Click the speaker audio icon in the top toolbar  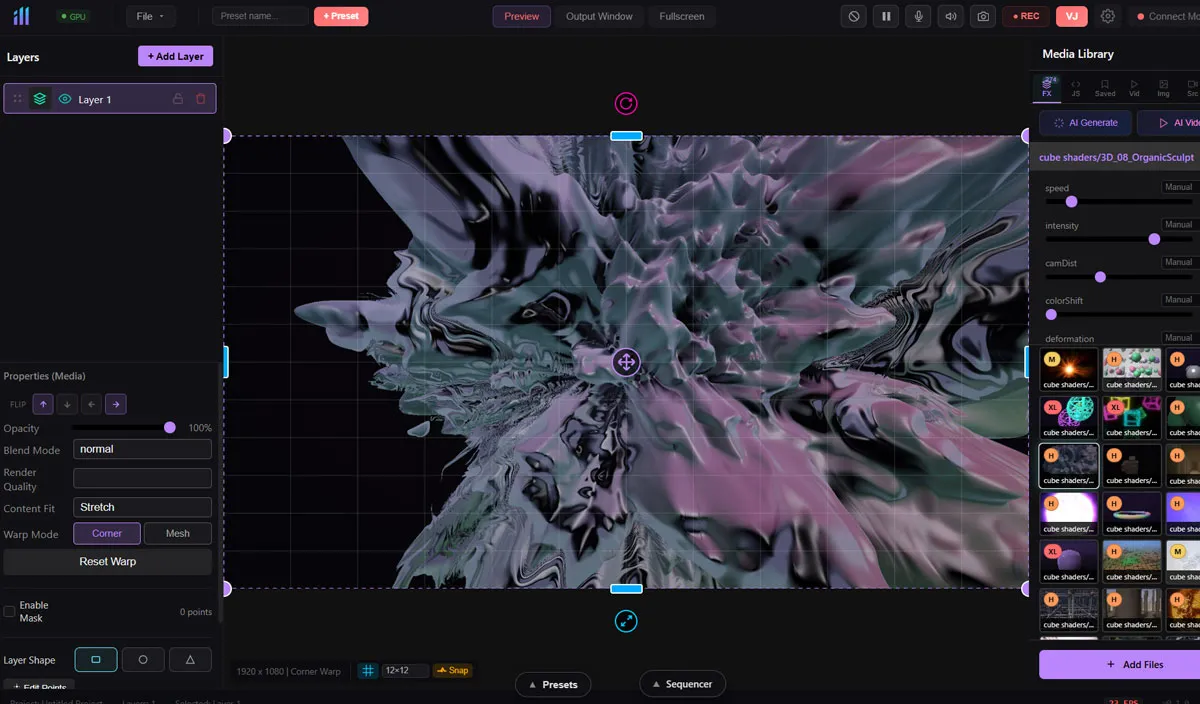[950, 16]
